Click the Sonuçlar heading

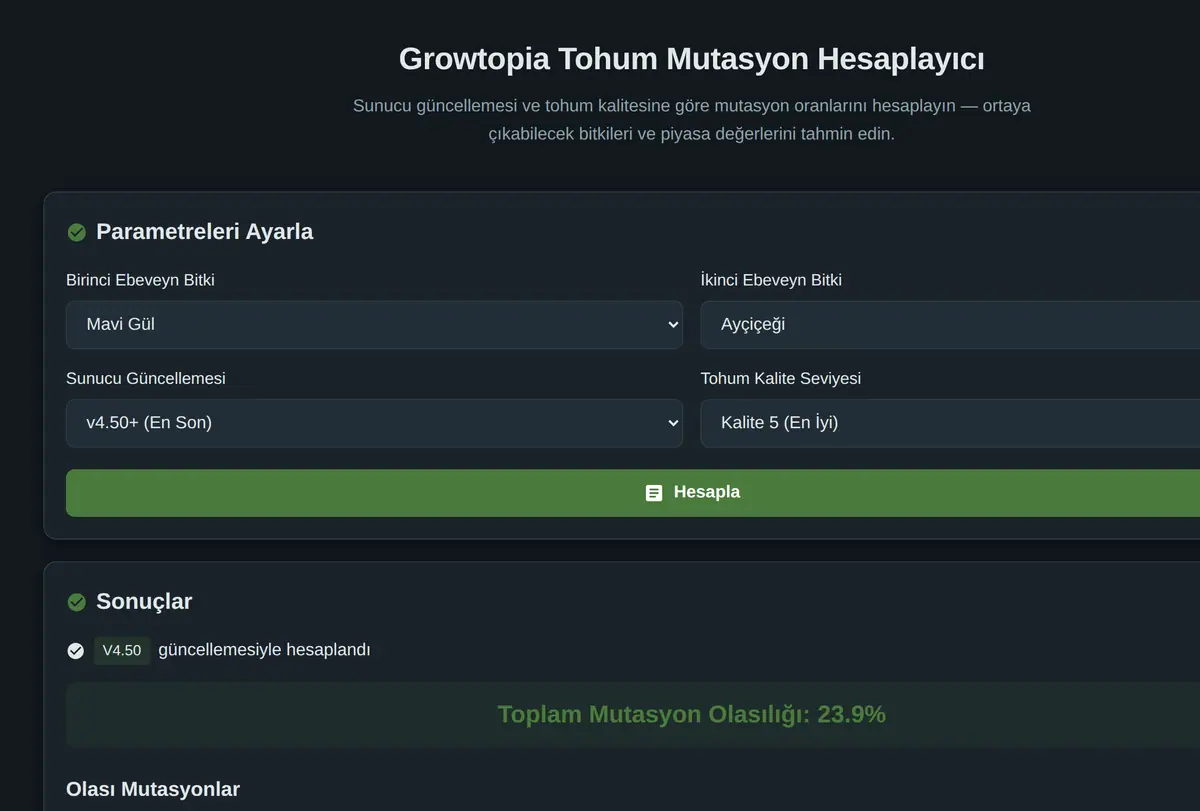pos(144,601)
